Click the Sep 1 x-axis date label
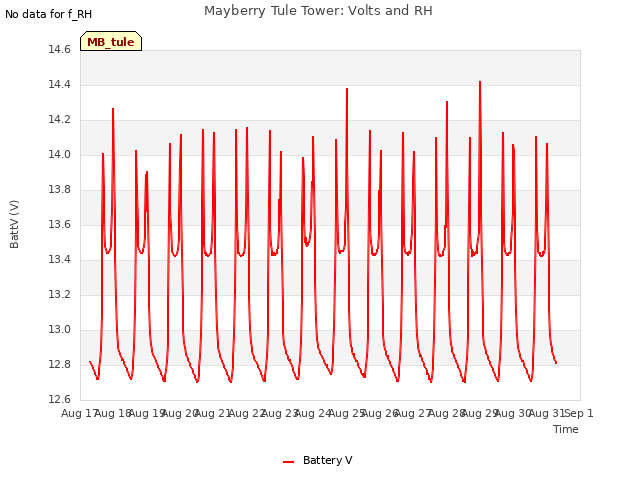 click(579, 413)
